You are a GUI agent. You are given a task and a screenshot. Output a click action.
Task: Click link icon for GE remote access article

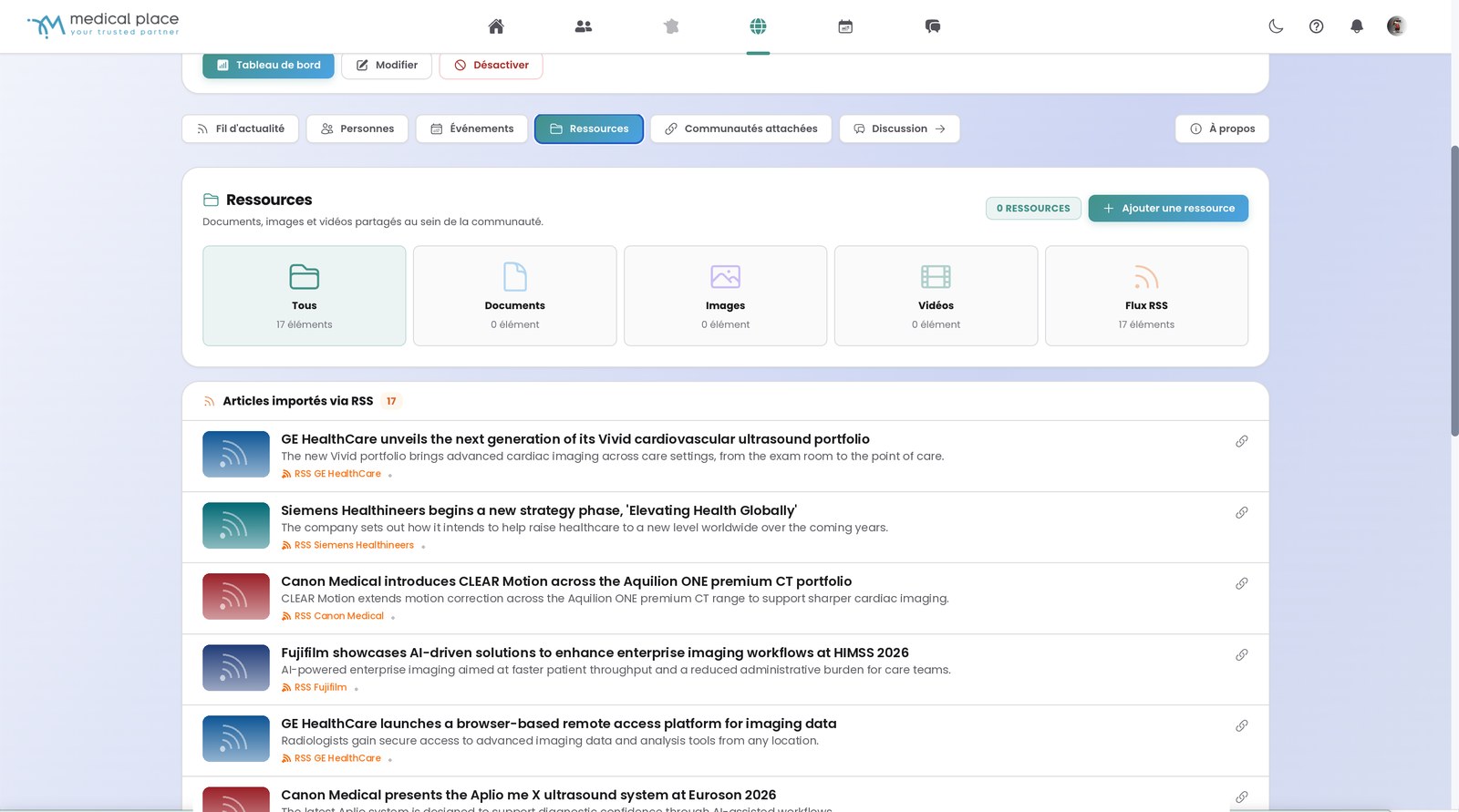click(x=1241, y=725)
